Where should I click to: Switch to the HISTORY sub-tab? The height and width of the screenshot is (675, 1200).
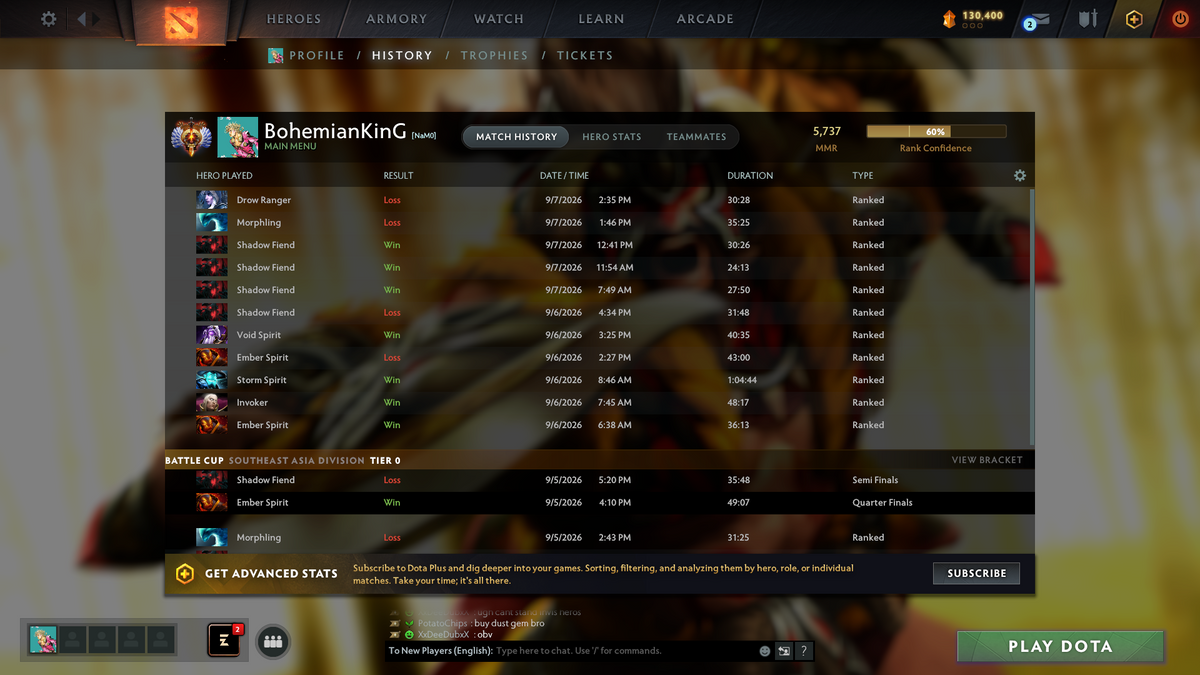(402, 56)
